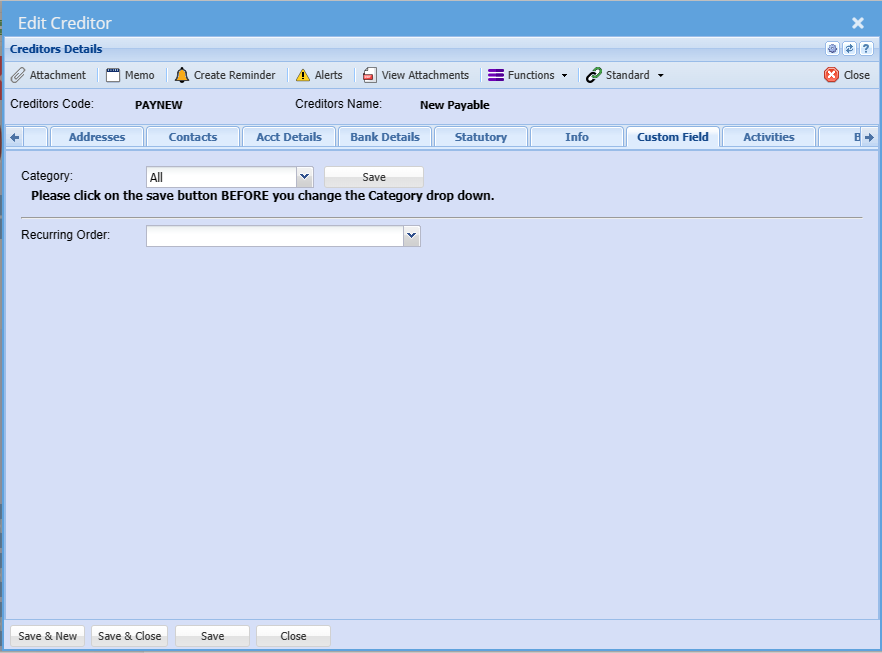This screenshot has width=882, height=653.
Task: Click the refresh arrows icon in header
Action: 849,48
